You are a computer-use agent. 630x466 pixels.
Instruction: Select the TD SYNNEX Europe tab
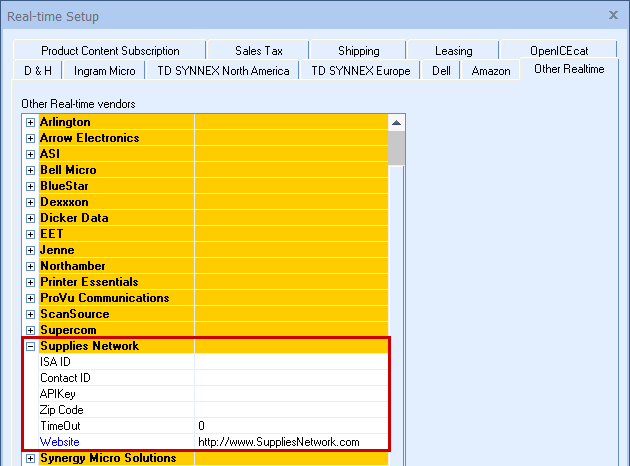(360, 71)
